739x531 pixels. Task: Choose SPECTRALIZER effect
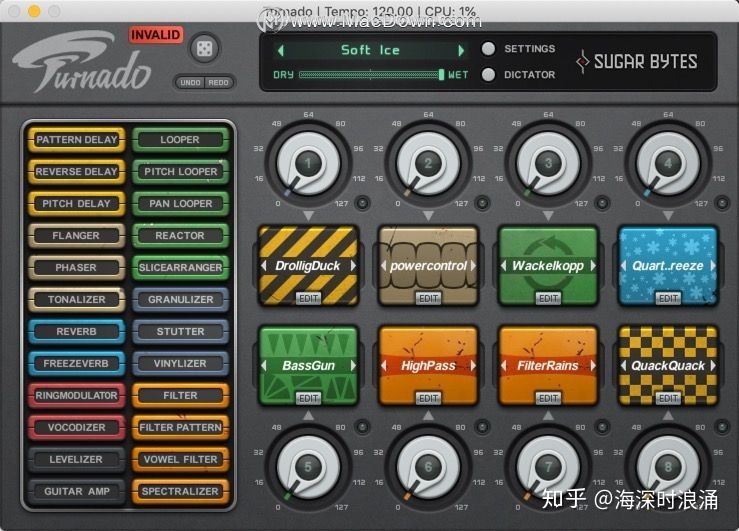point(180,491)
